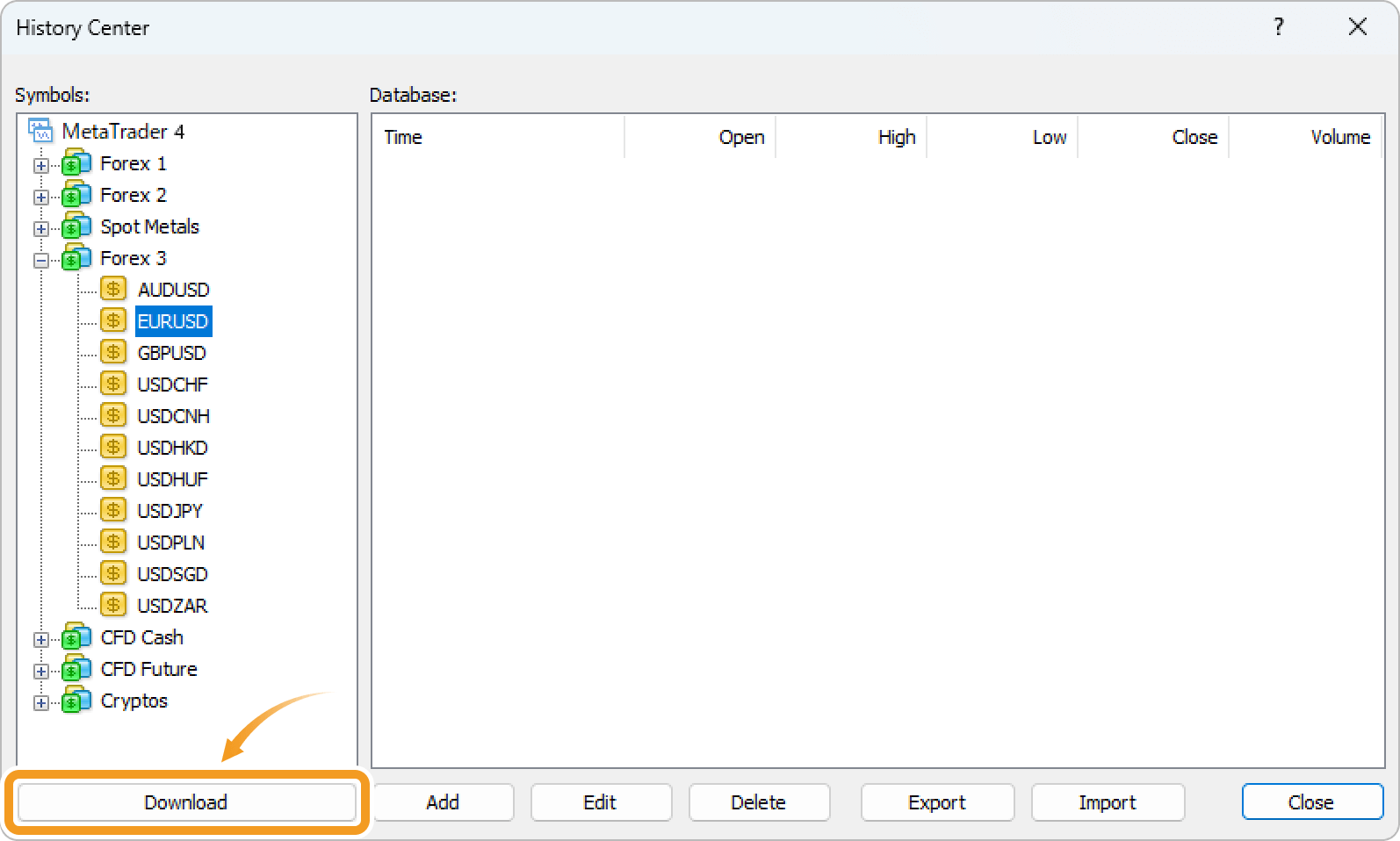Click the Delete button

759,802
